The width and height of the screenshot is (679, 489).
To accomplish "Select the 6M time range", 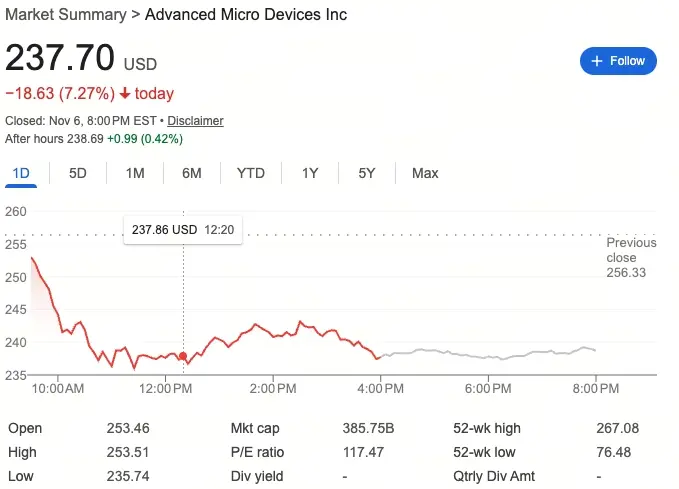I will click(192, 173).
